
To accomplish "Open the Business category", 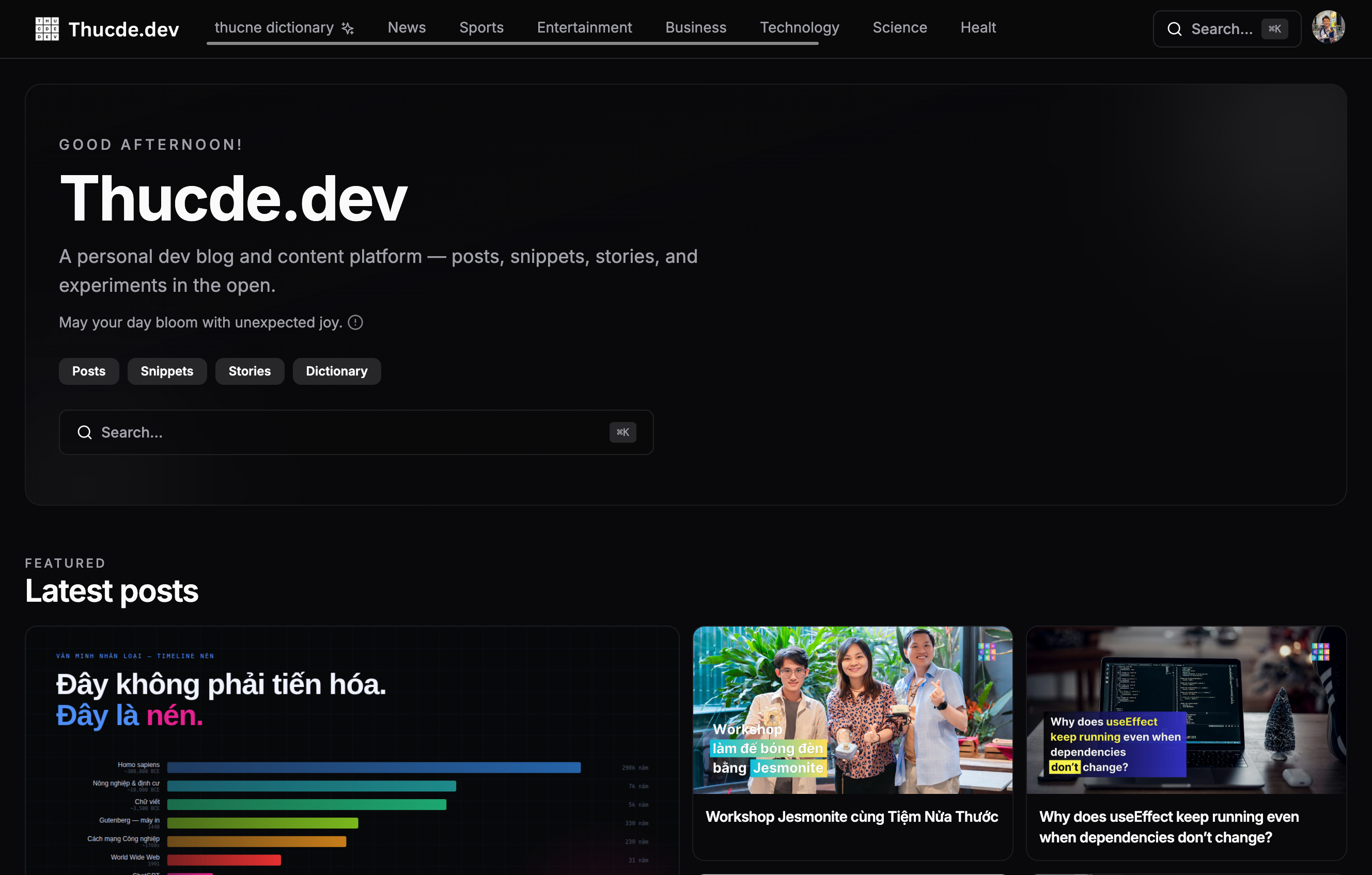I will tap(696, 27).
